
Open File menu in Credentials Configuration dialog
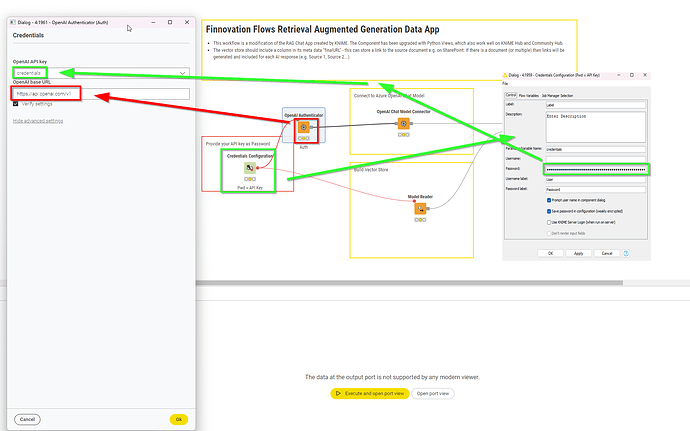(505, 84)
